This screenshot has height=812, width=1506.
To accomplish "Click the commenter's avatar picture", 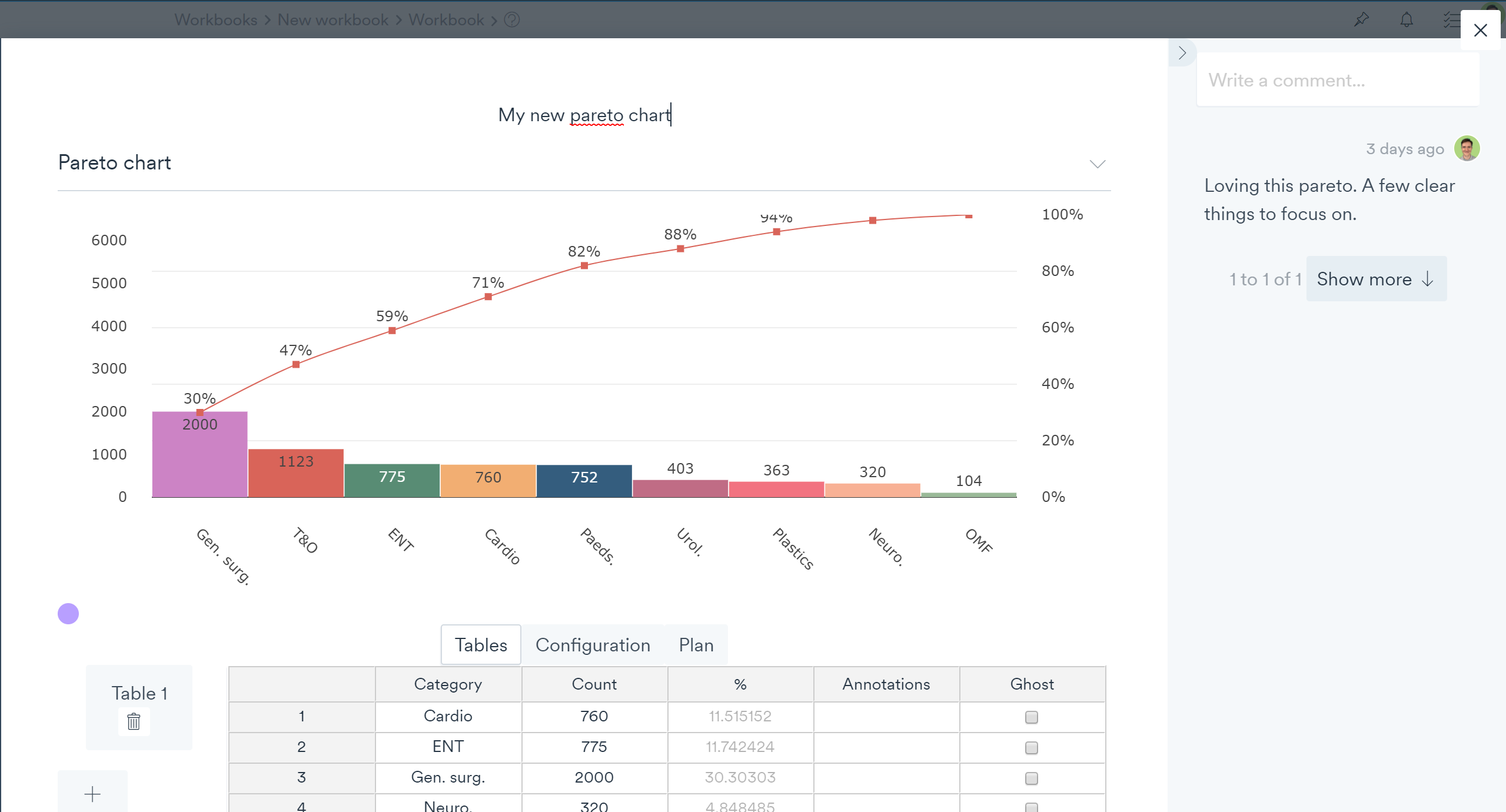I will point(1467,148).
